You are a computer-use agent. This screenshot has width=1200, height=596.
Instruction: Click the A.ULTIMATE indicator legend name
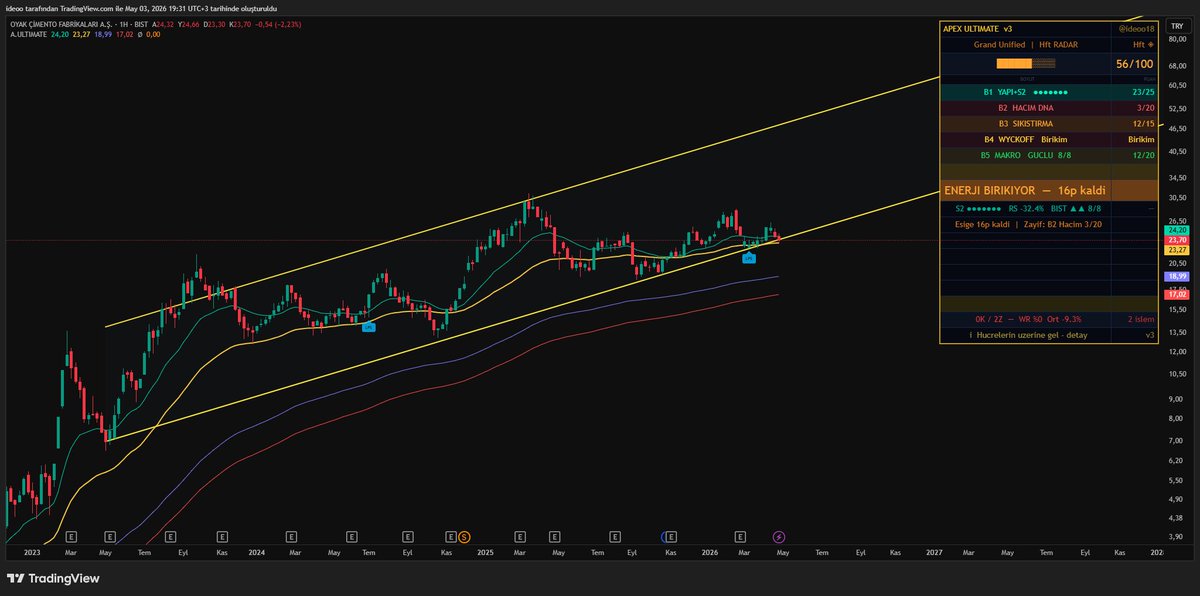pos(28,34)
